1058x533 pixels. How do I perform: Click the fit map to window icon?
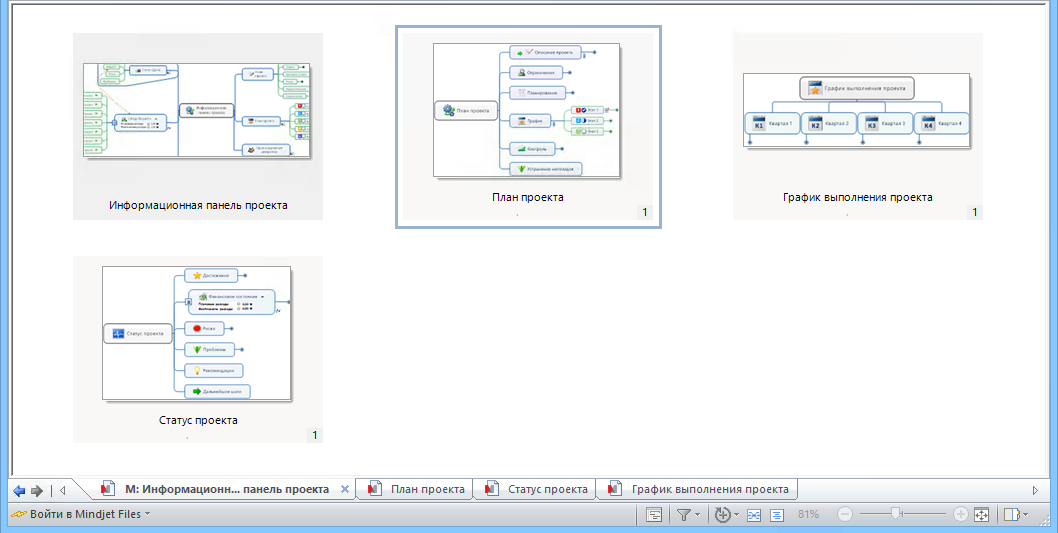click(981, 515)
